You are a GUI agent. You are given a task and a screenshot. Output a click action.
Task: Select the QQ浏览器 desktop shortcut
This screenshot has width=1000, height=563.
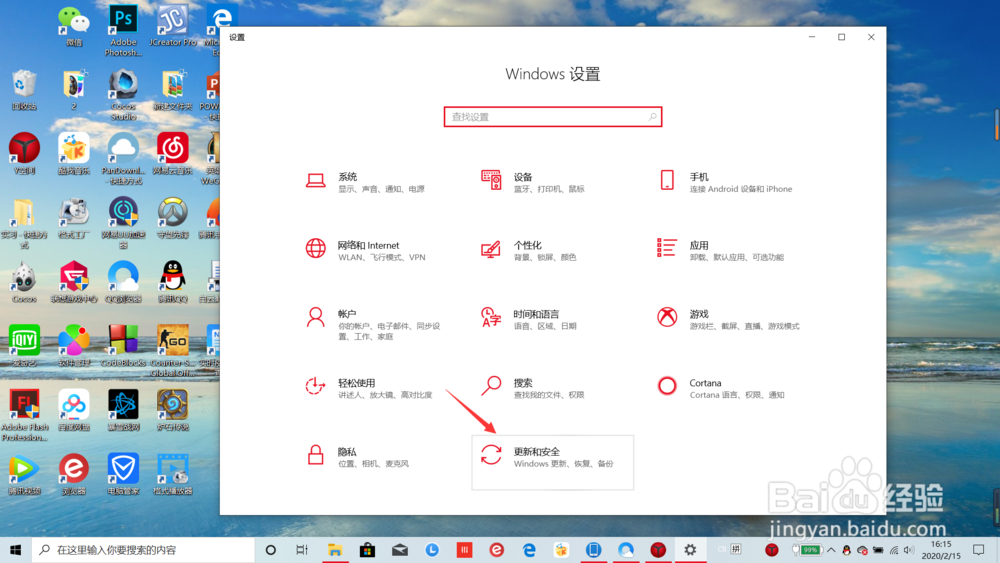123,282
